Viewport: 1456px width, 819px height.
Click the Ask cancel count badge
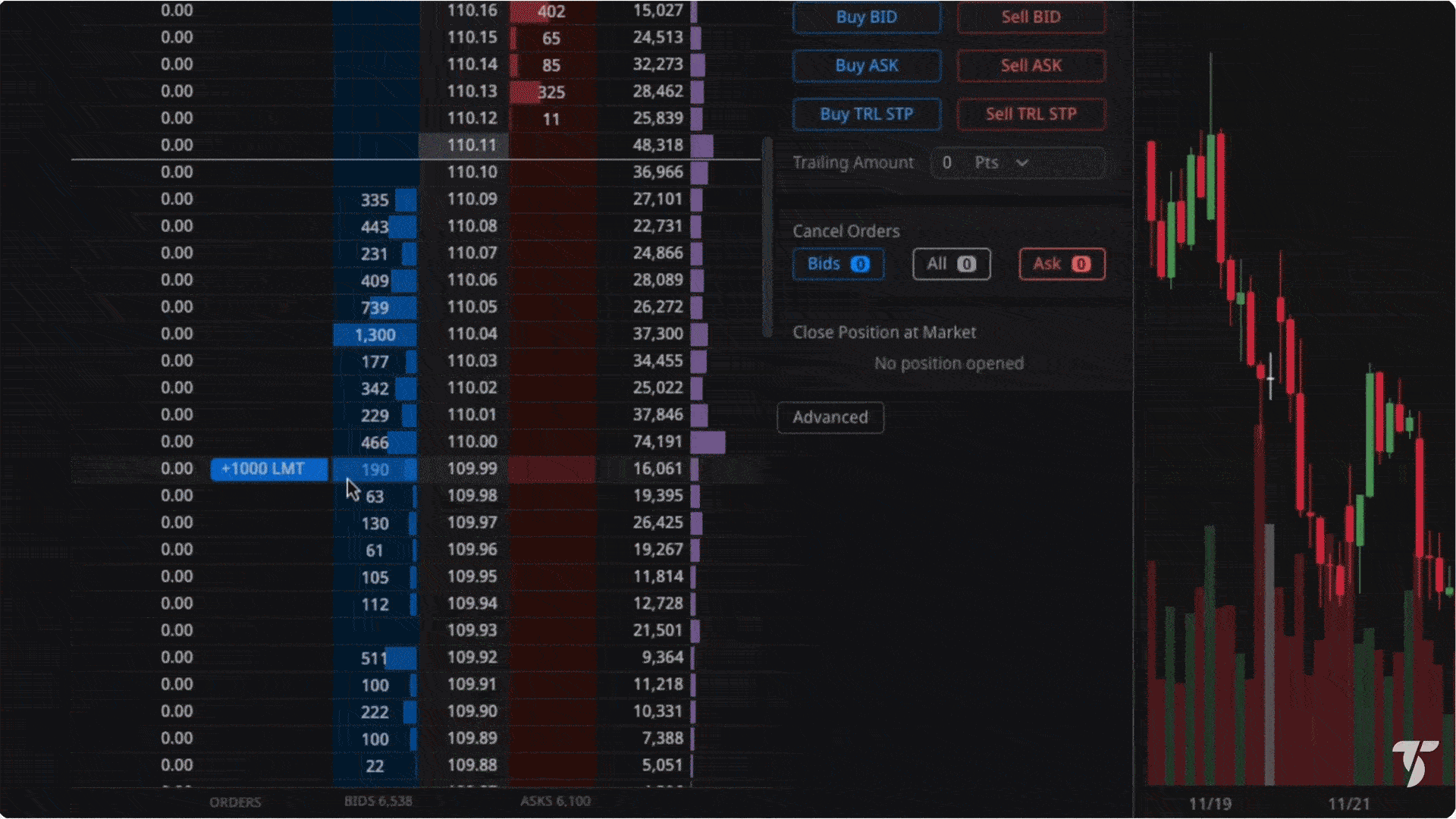pos(1081,264)
